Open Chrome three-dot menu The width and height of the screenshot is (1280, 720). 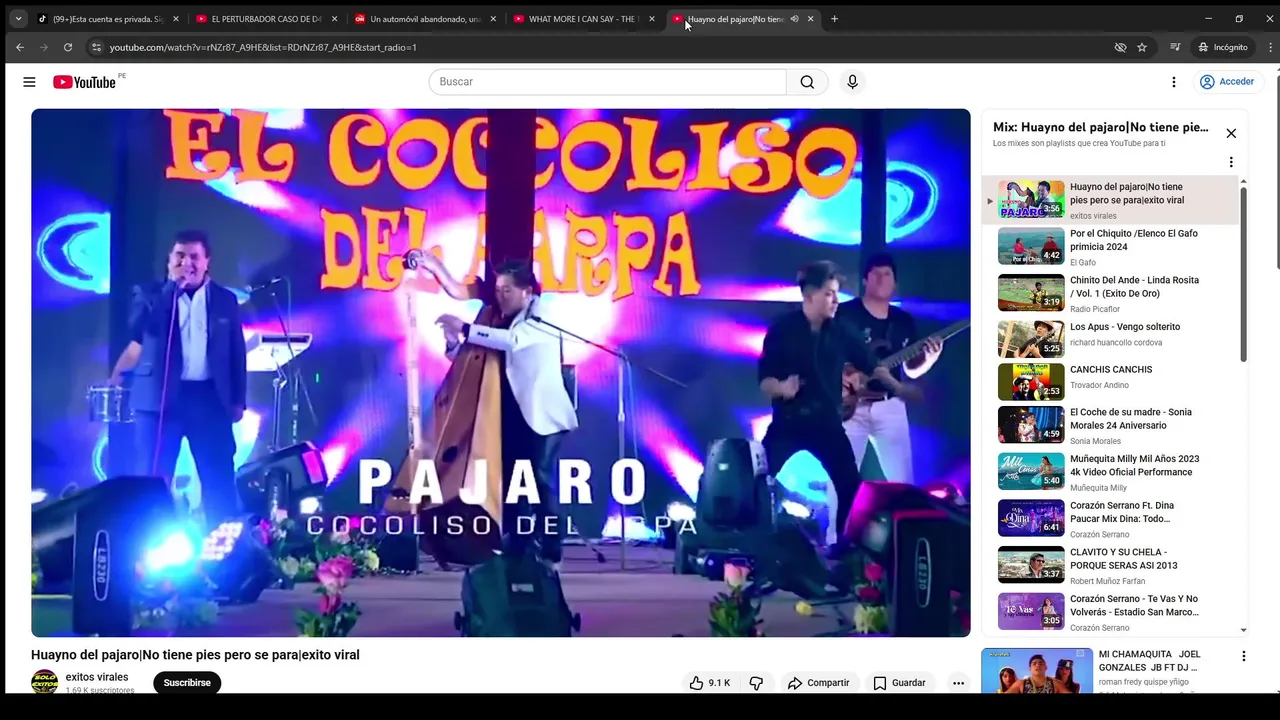click(1272, 47)
